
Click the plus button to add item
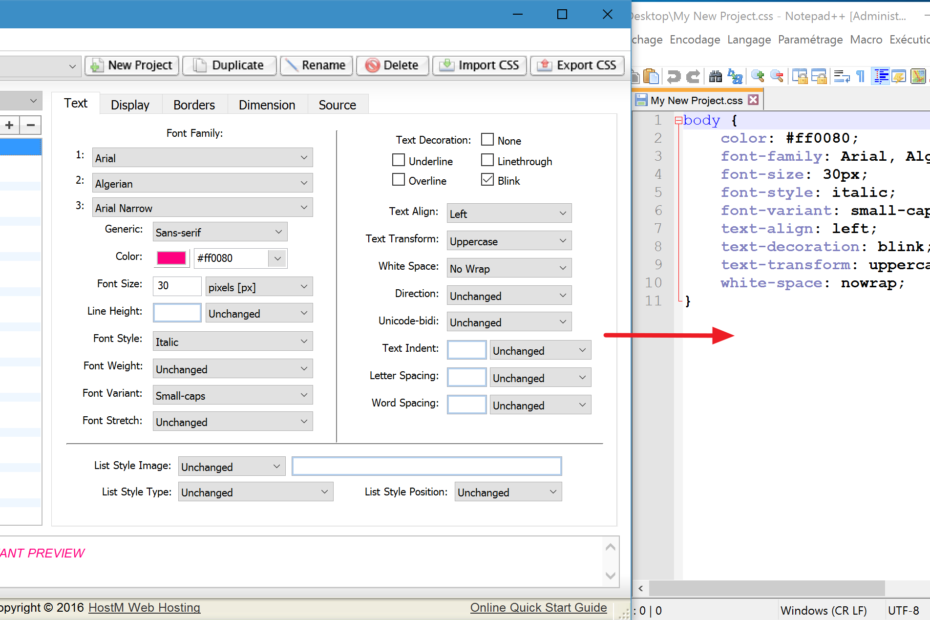point(10,125)
